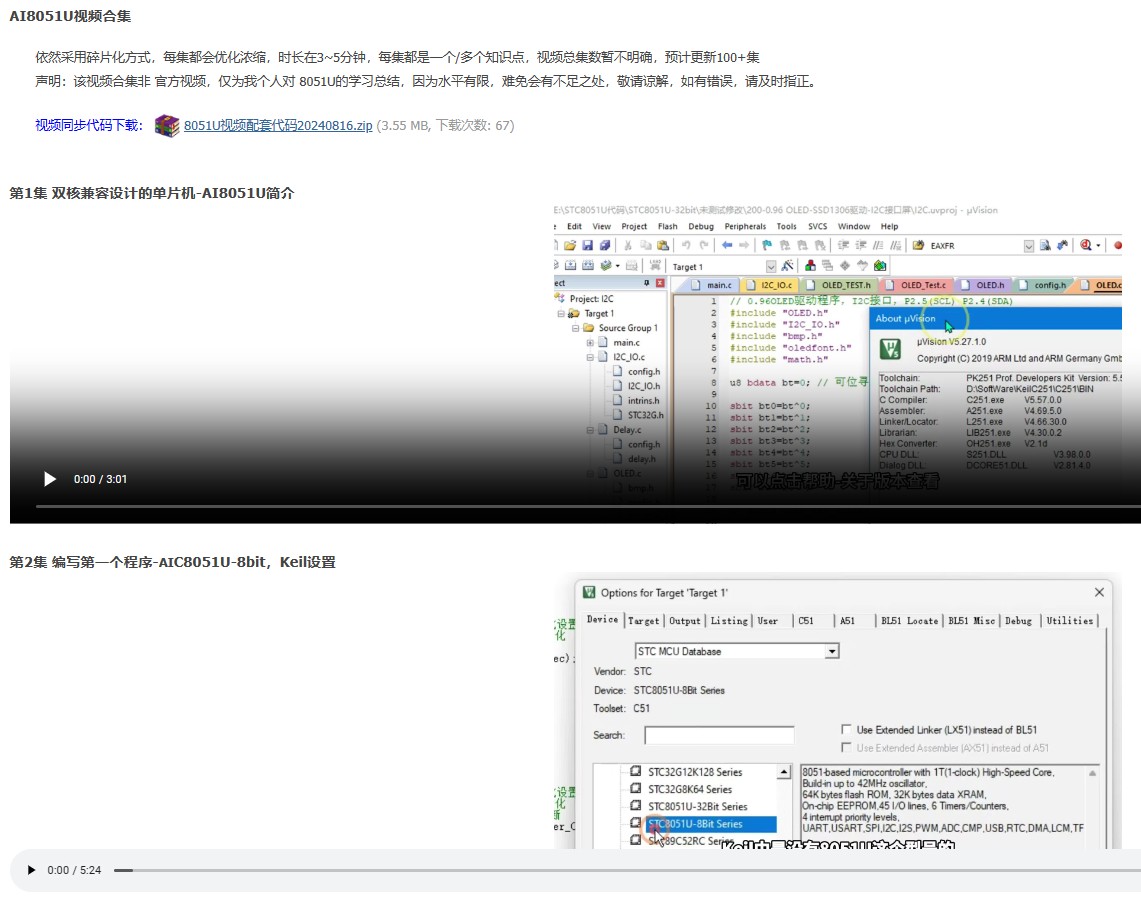Open the STC MCU Database dropdown
The image size is (1141, 899).
[831, 652]
